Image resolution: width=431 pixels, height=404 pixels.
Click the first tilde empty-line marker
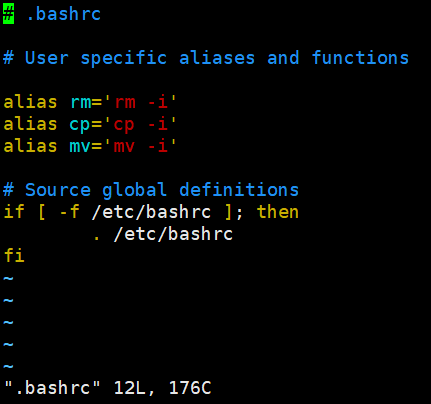(8, 278)
